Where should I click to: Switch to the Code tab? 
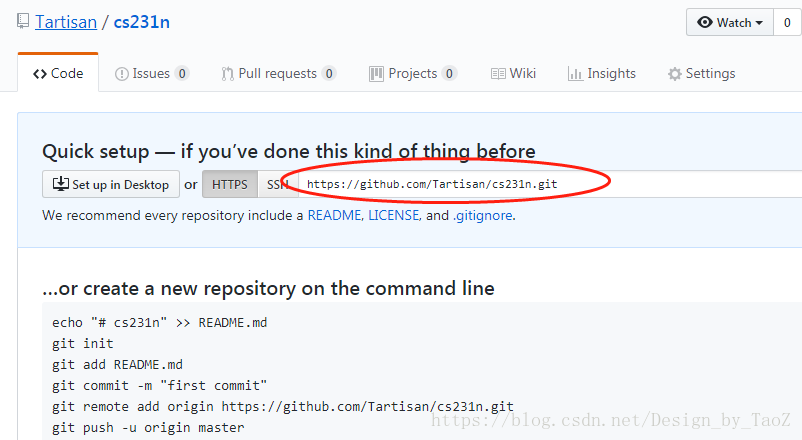tap(58, 73)
